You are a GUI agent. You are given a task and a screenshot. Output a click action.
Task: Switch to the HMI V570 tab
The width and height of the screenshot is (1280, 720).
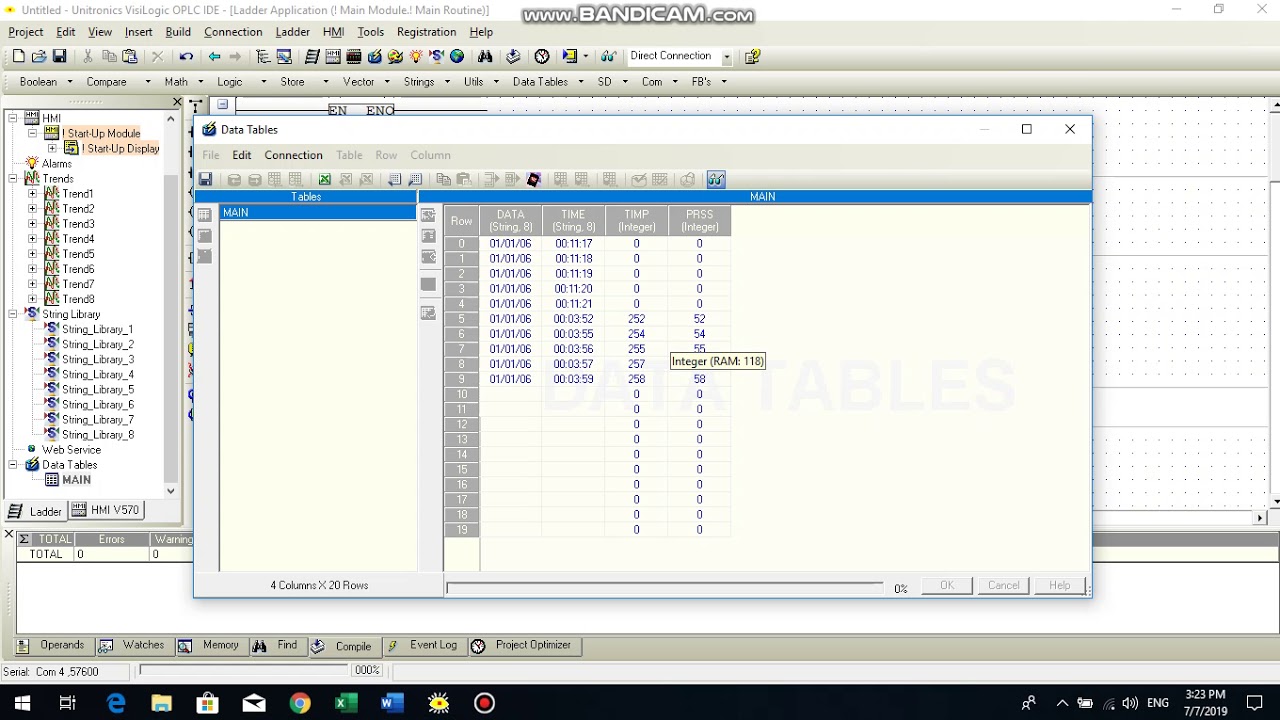(106, 510)
